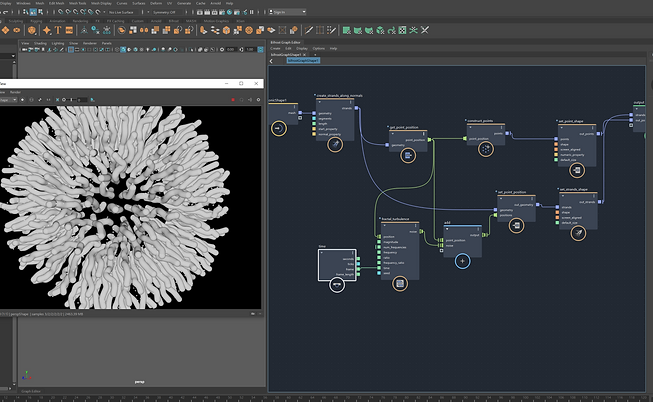Click the Bifrost Graph Editor panel title tab
The width and height of the screenshot is (653, 402).
point(285,42)
